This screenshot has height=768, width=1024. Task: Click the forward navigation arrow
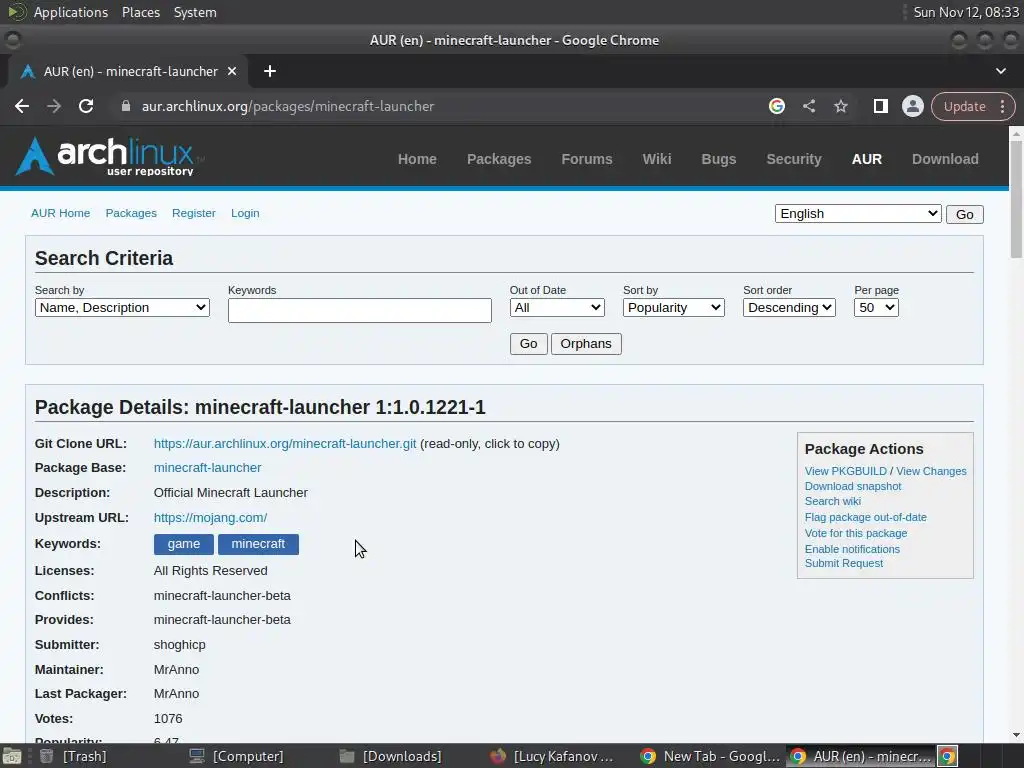54,106
